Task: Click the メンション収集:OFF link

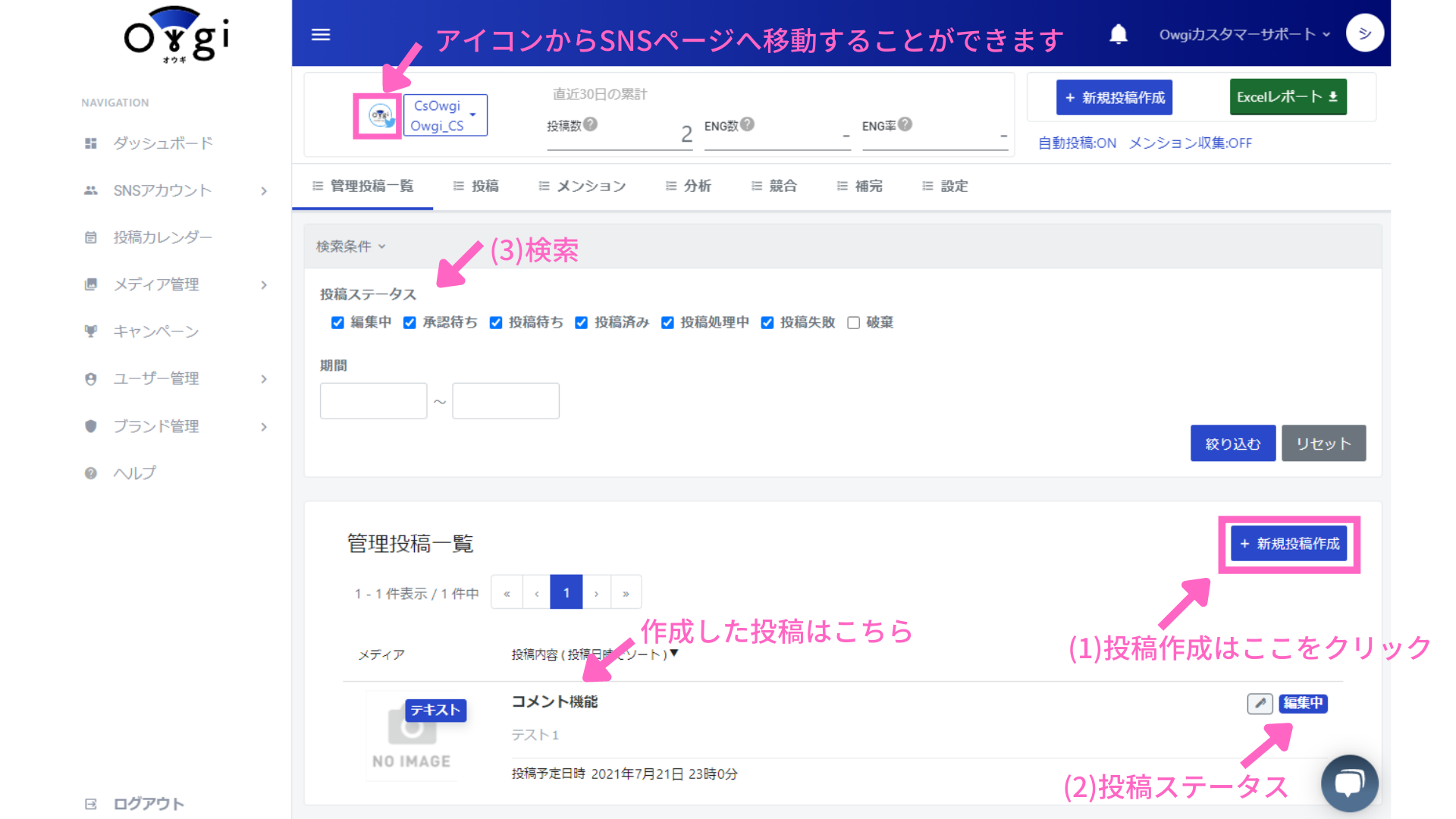Action: point(1190,143)
